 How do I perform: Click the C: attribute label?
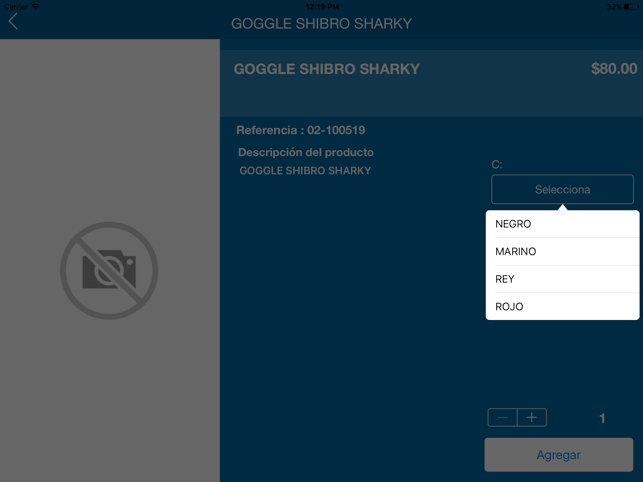coord(497,164)
